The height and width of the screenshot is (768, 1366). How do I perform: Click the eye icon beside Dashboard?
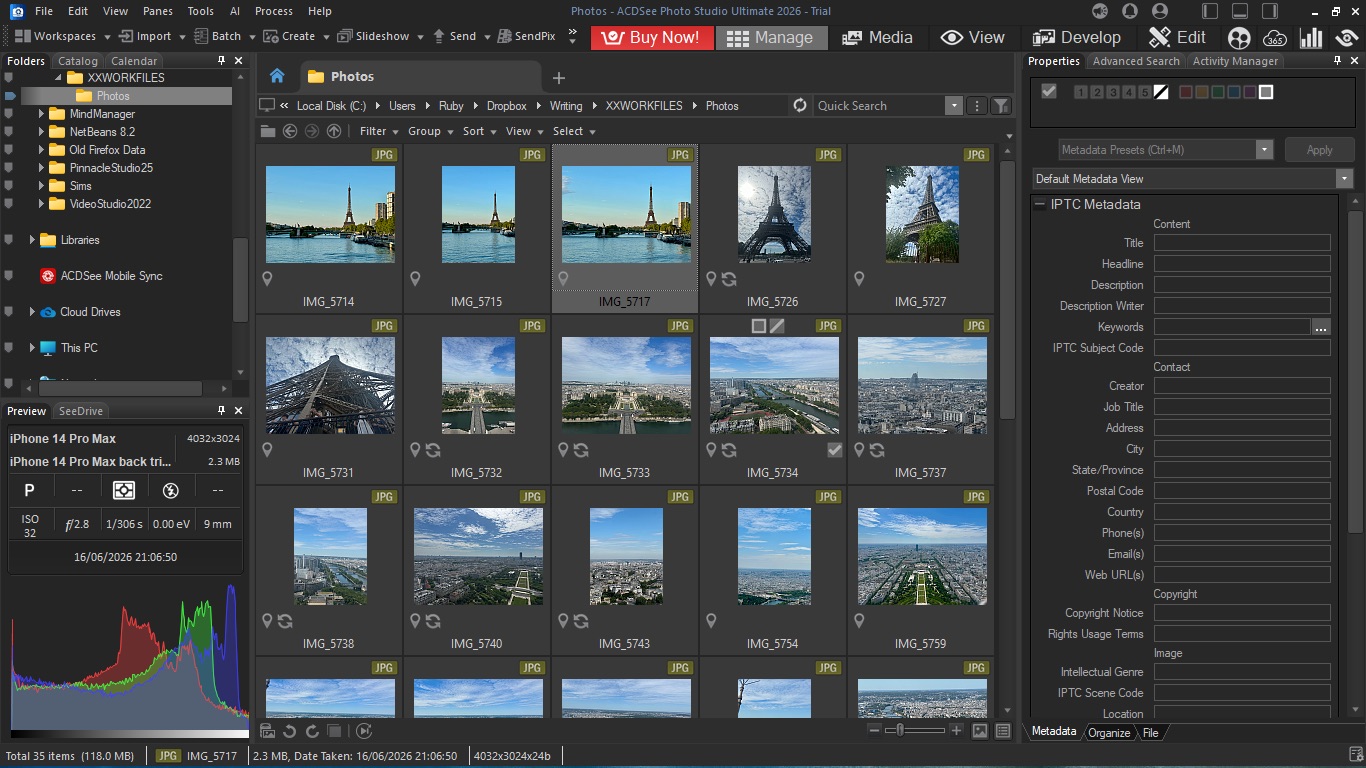tap(1346, 38)
